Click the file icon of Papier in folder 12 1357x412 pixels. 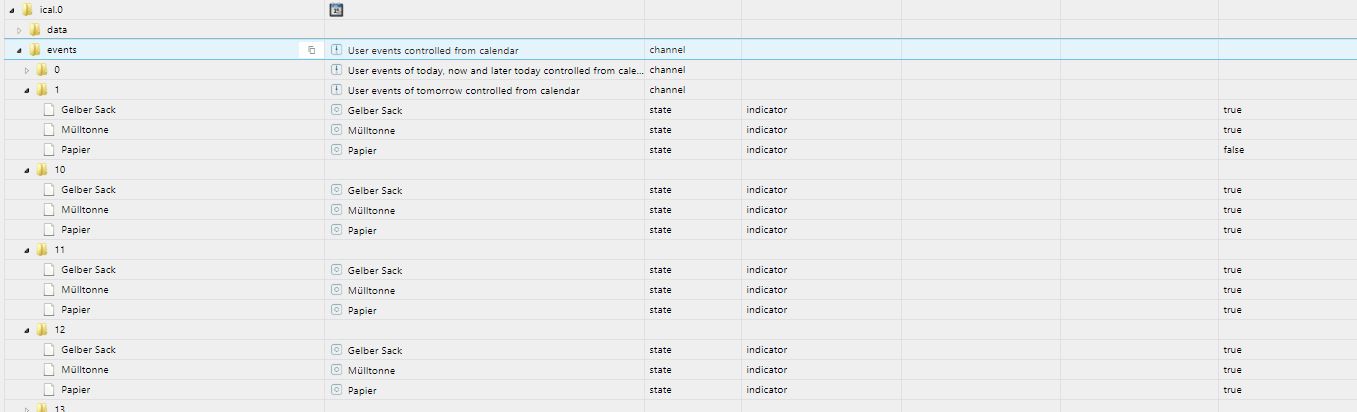coord(49,390)
